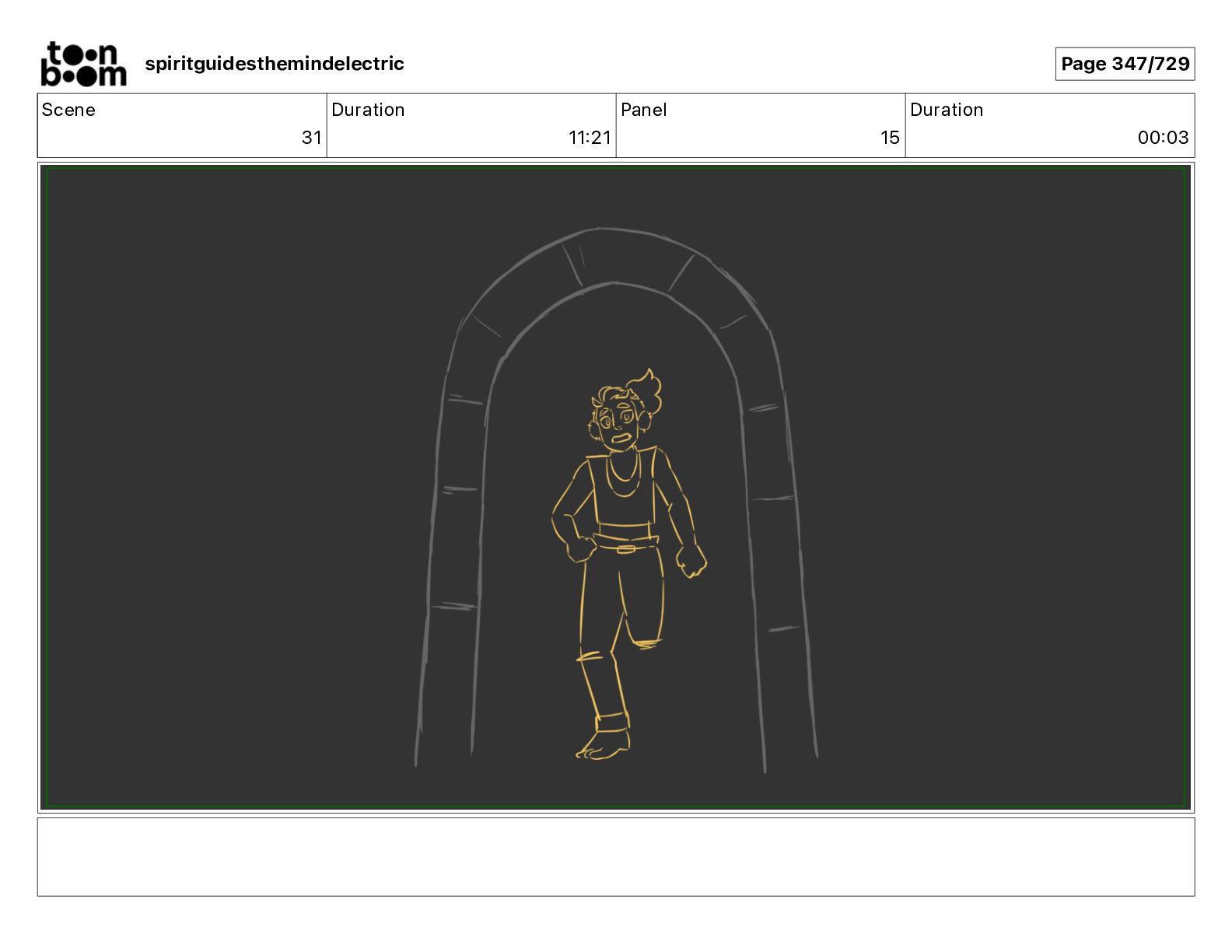The height and width of the screenshot is (952, 1232).
Task: Select the project title spiritguidesthemindelectric
Action: [x=275, y=64]
